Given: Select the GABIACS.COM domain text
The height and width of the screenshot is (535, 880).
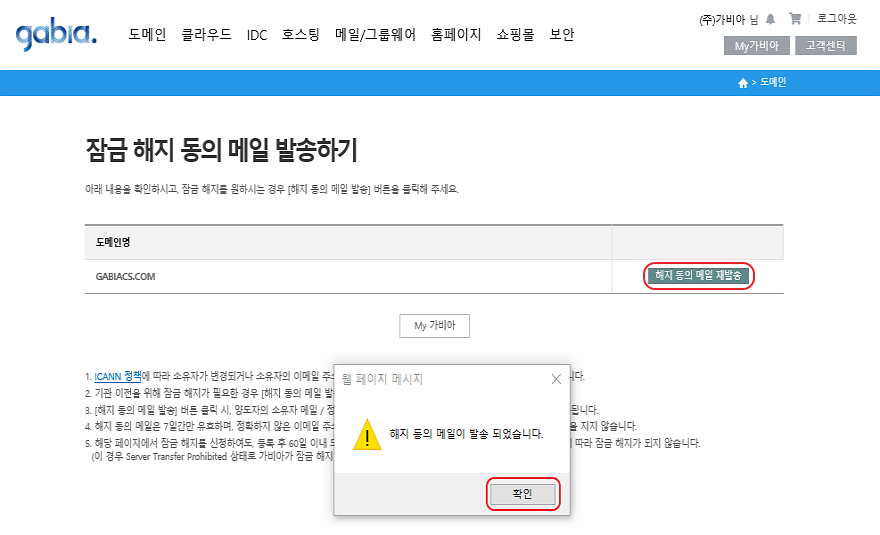Looking at the screenshot, I should click(125, 277).
